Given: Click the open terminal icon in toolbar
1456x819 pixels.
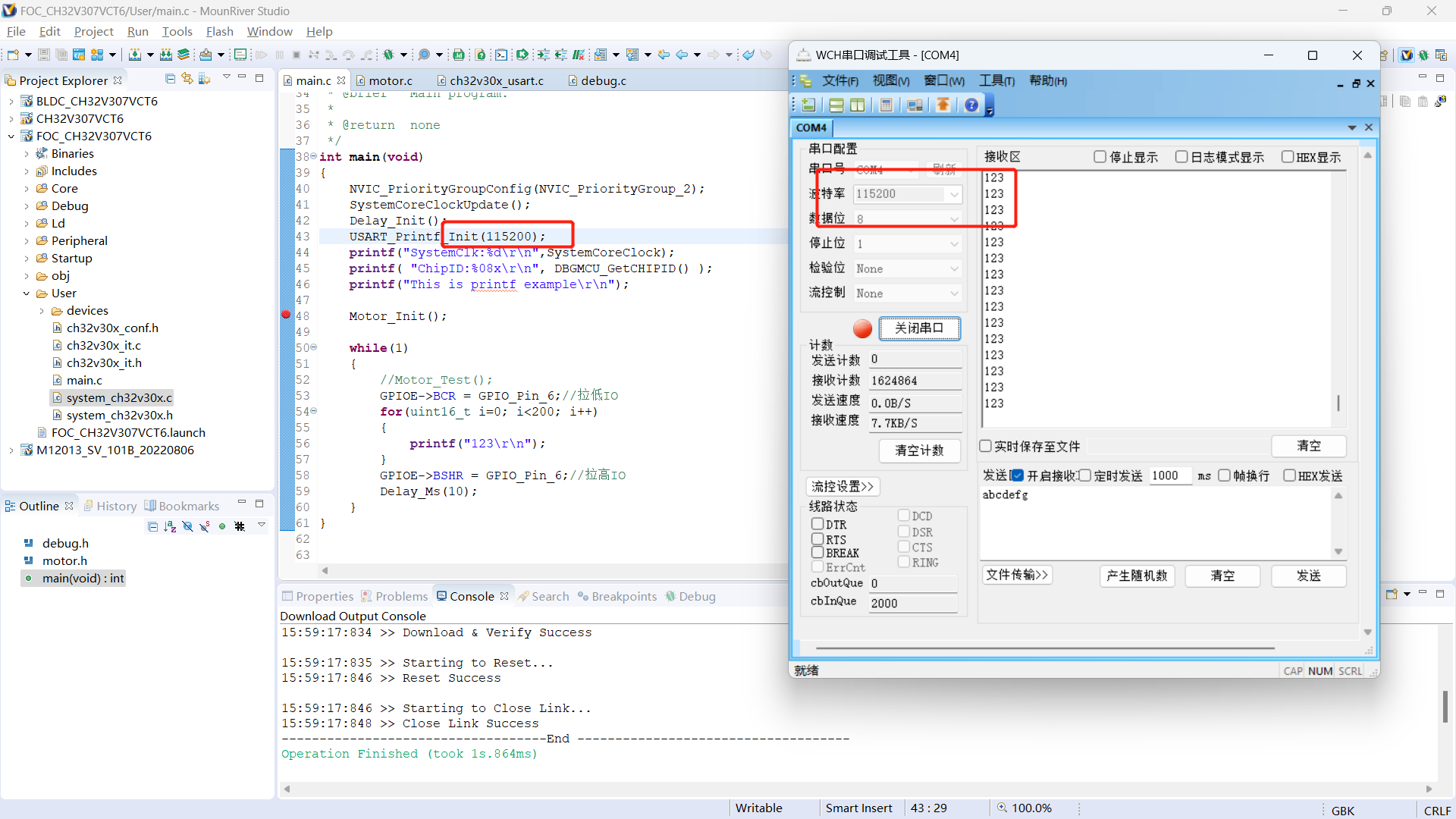Looking at the screenshot, I should point(501,55).
